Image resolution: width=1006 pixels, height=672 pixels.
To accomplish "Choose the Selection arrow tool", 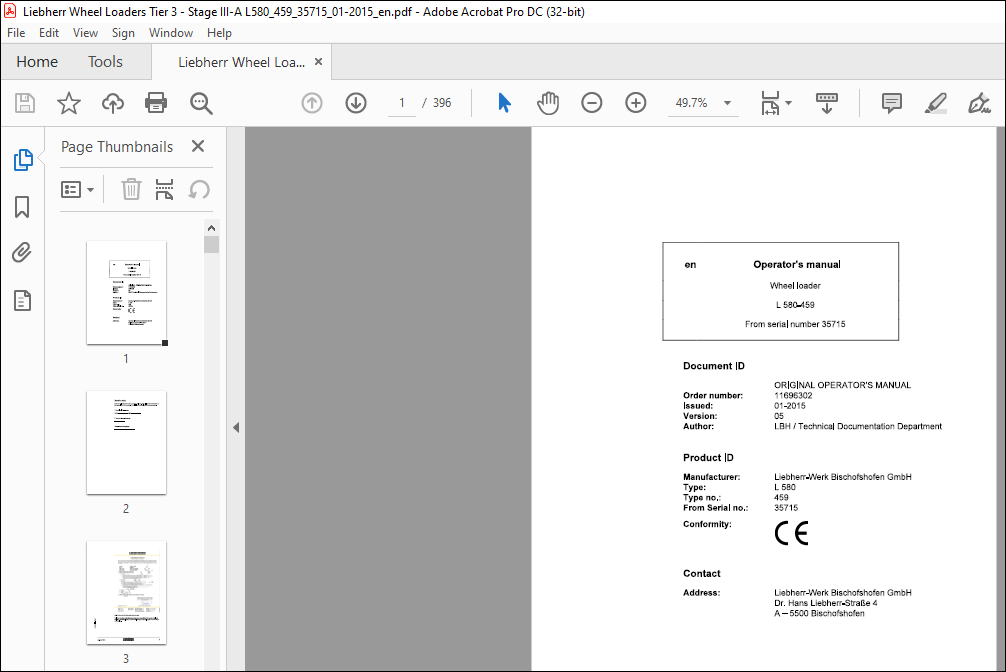I will click(x=504, y=103).
